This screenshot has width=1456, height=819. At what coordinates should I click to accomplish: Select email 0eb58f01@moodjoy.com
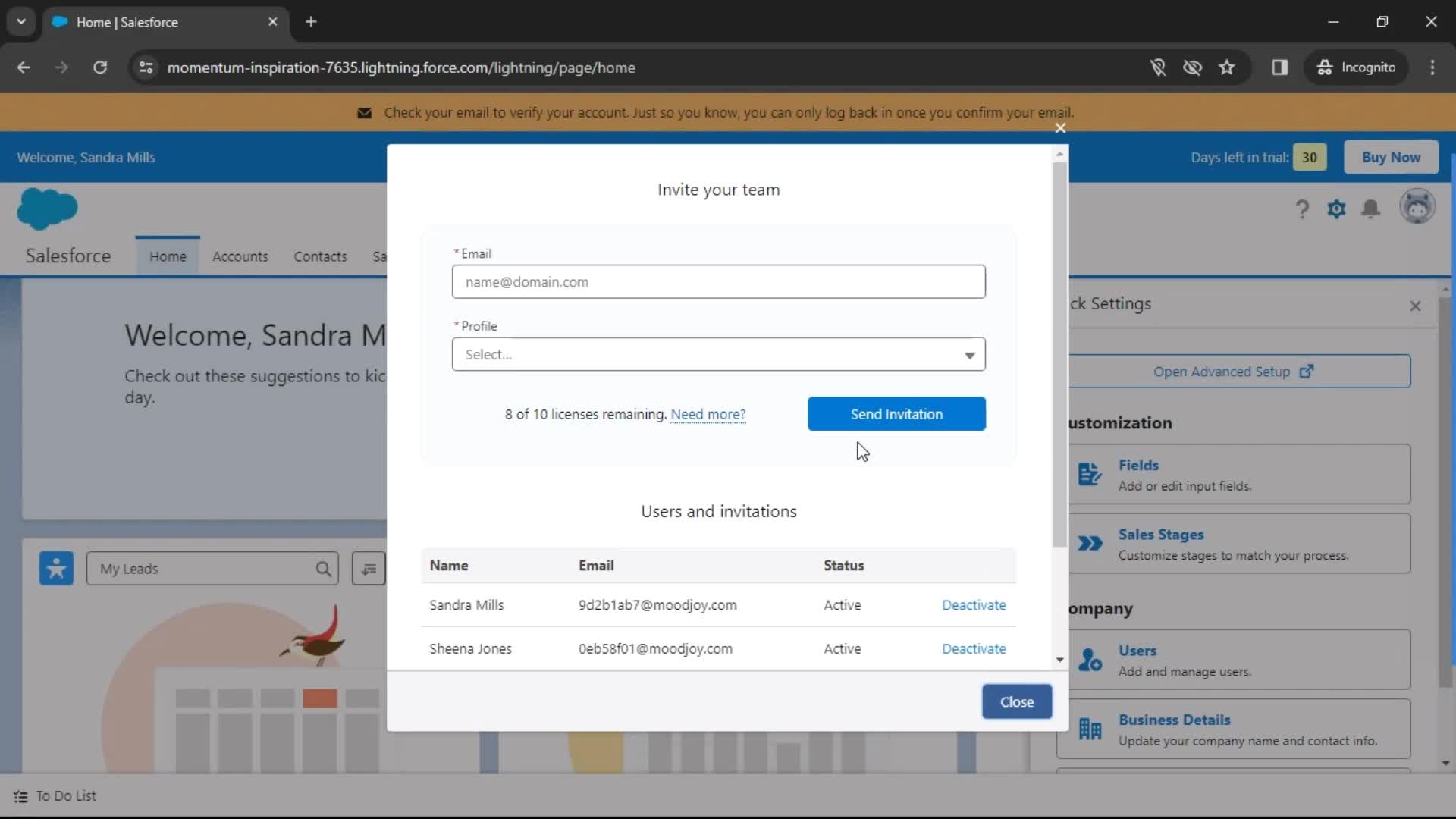click(x=655, y=648)
